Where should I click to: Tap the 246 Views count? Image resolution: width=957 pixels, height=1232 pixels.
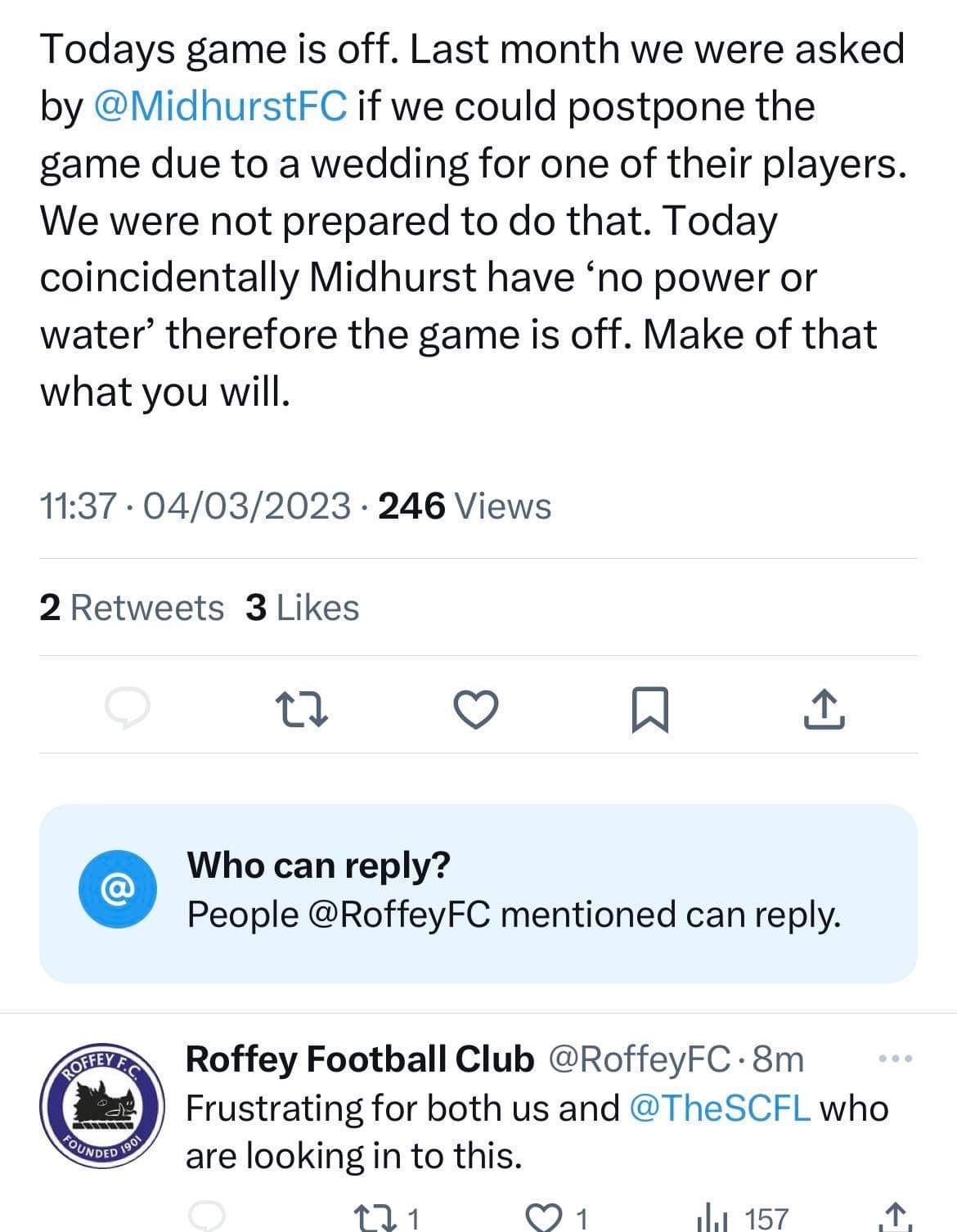[465, 506]
